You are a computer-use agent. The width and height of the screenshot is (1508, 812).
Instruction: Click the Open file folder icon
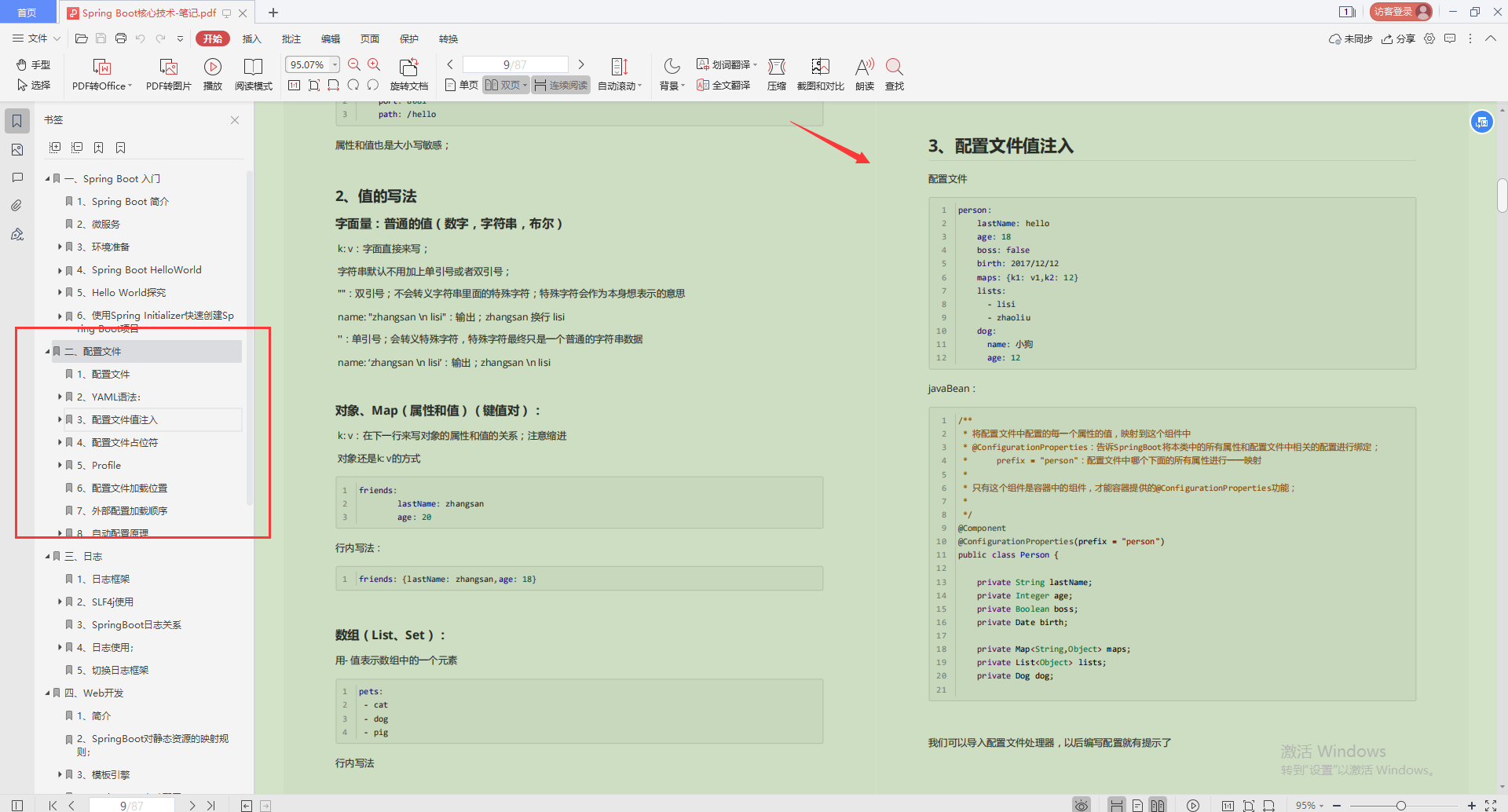81,38
